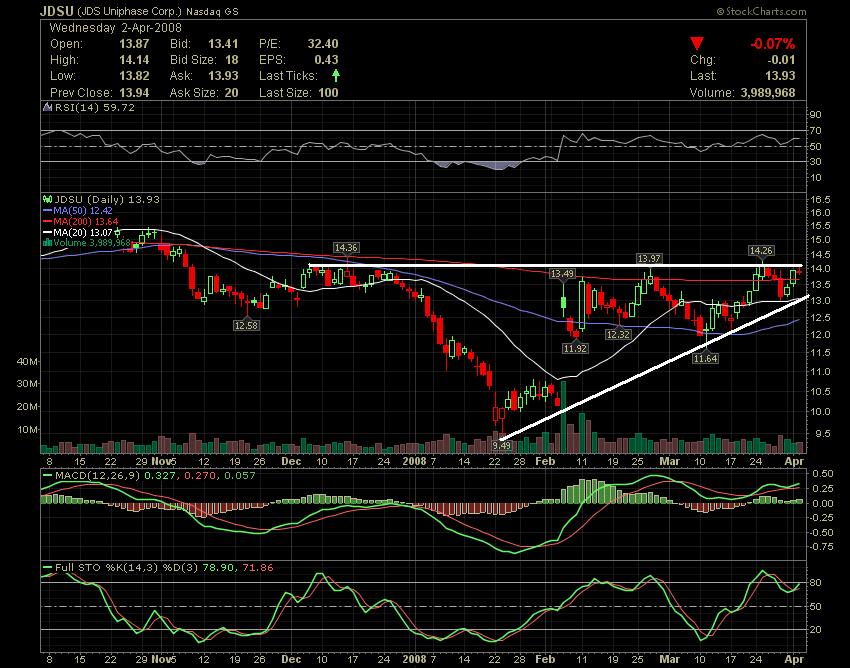Click the 14.36 high price annotation
The width and height of the screenshot is (850, 668).
click(346, 248)
